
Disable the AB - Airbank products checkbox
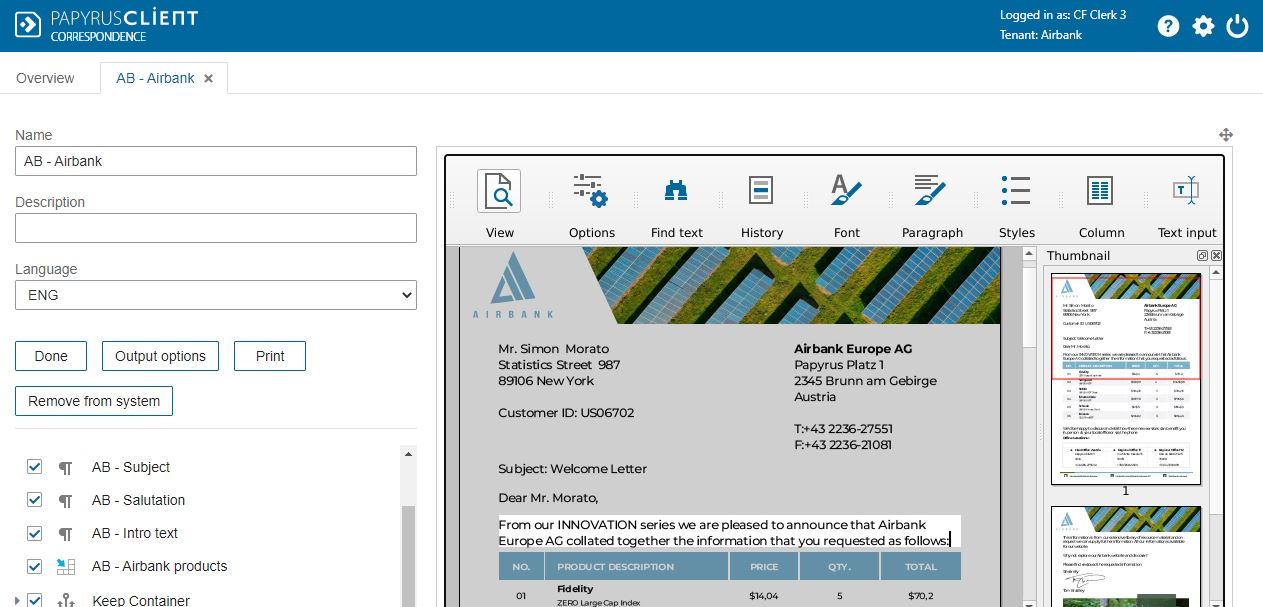[35, 566]
